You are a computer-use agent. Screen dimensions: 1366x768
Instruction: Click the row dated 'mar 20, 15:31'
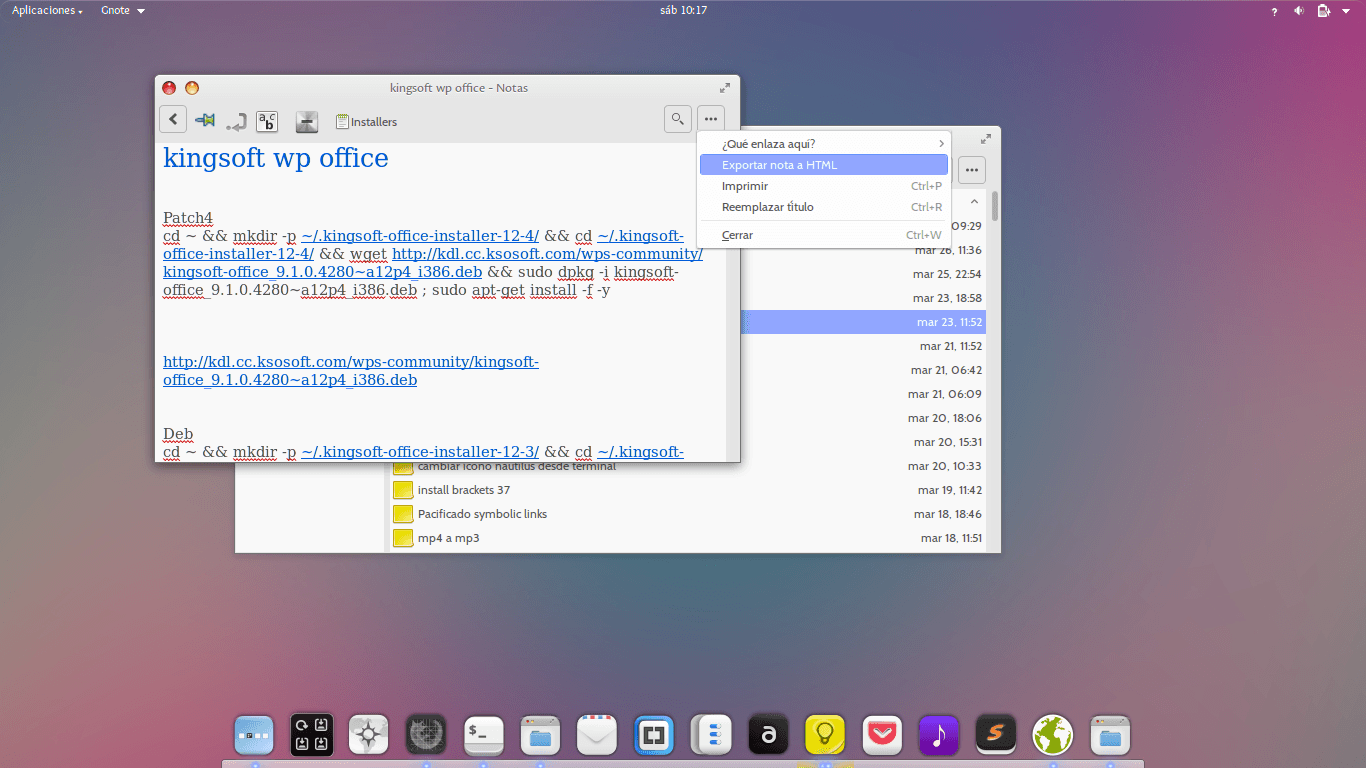click(862, 442)
